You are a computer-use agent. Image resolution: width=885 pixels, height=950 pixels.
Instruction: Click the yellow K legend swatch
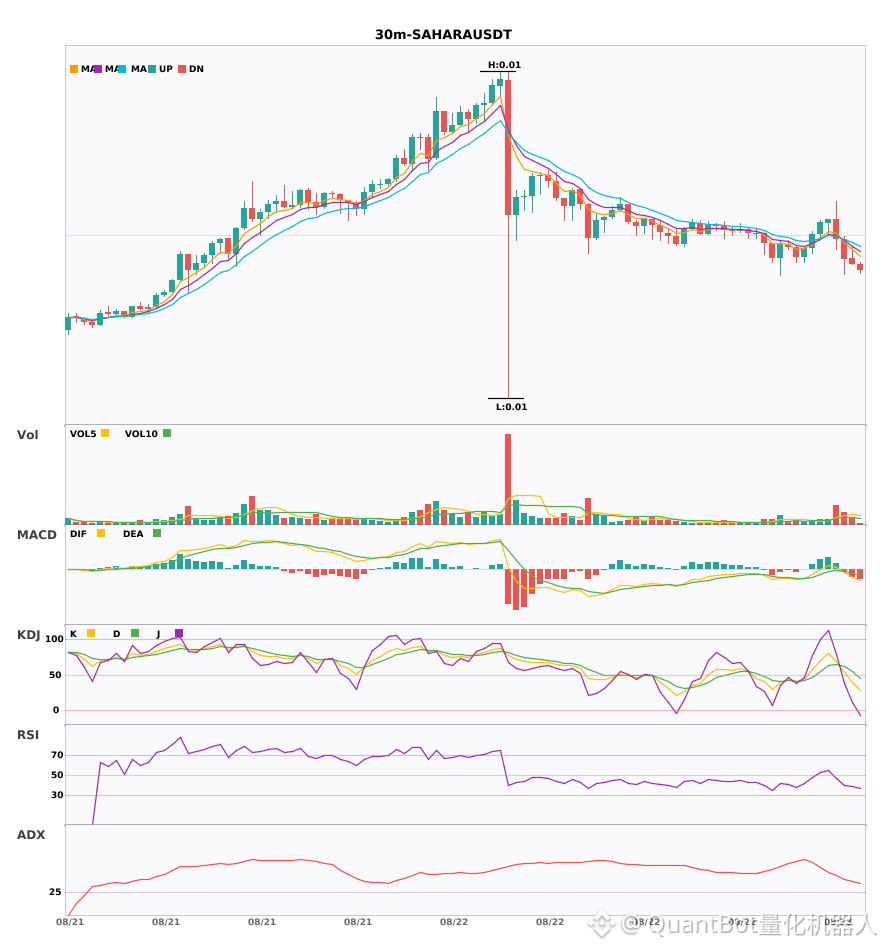tap(91, 633)
